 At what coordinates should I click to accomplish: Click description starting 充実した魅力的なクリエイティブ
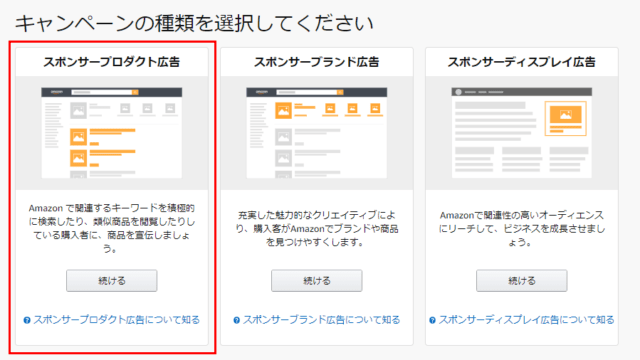tap(316, 229)
